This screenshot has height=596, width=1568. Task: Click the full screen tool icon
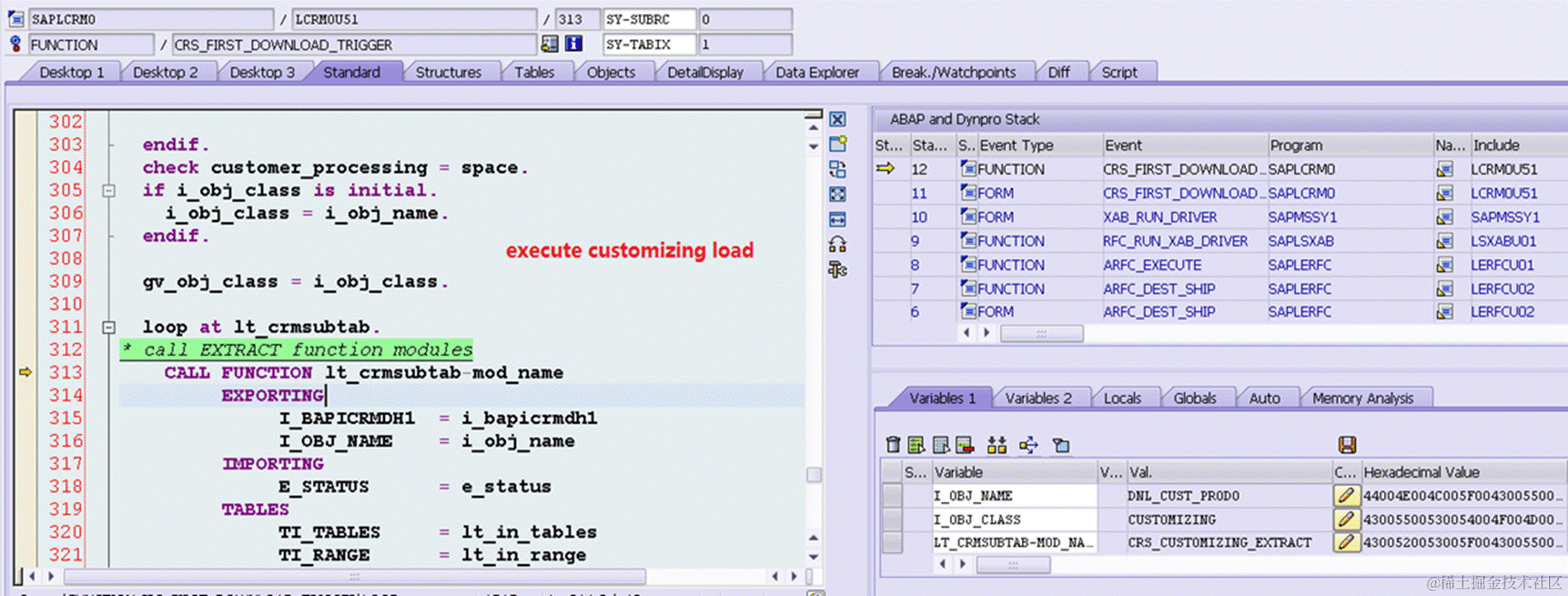837,194
